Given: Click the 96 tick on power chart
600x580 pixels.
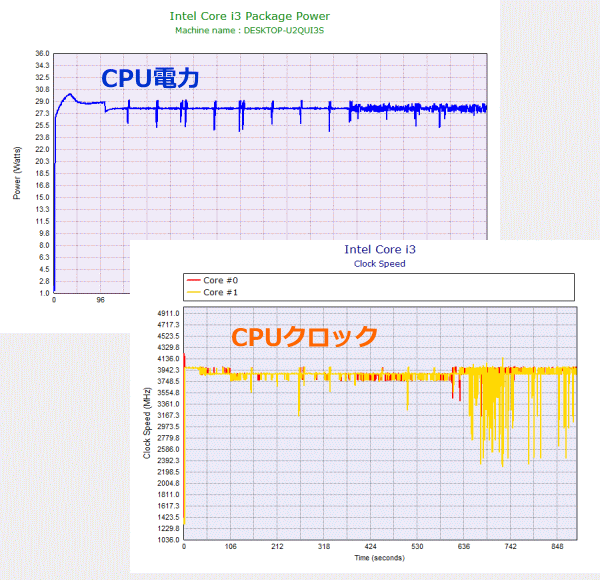Looking at the screenshot, I should click(x=100, y=300).
